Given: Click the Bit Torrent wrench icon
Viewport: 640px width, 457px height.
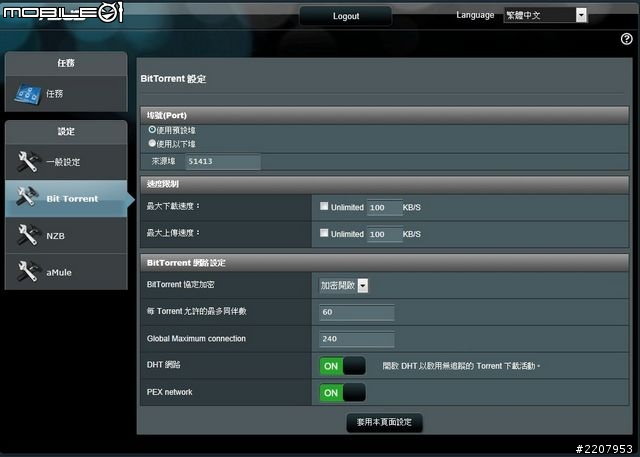Looking at the screenshot, I should point(27,198).
